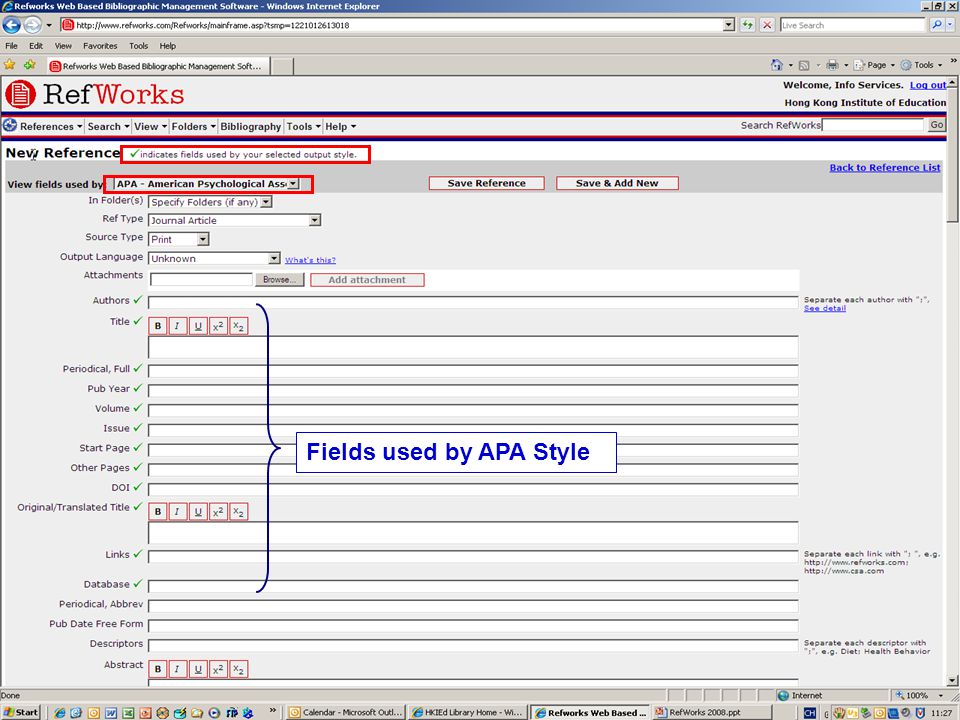This screenshot has height=720, width=960.
Task: Click Italic for Original/Translated Title field
Action: [178, 512]
